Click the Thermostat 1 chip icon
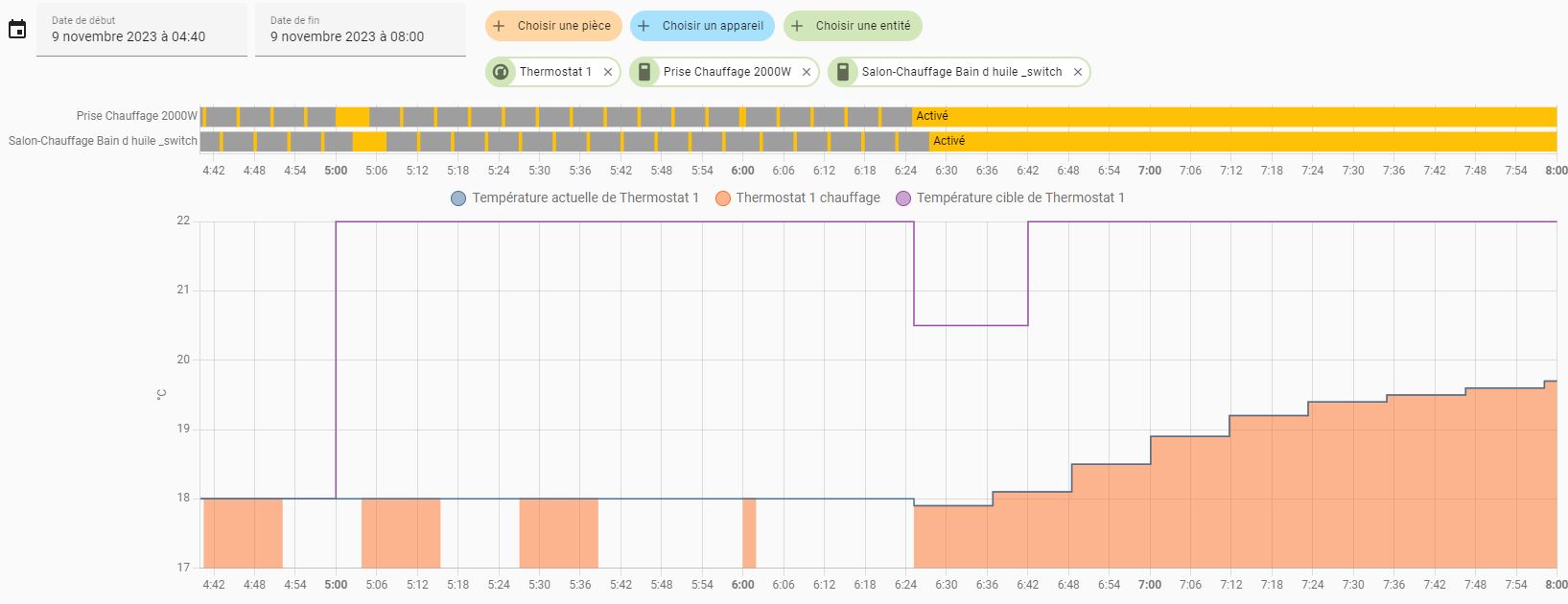 click(500, 72)
